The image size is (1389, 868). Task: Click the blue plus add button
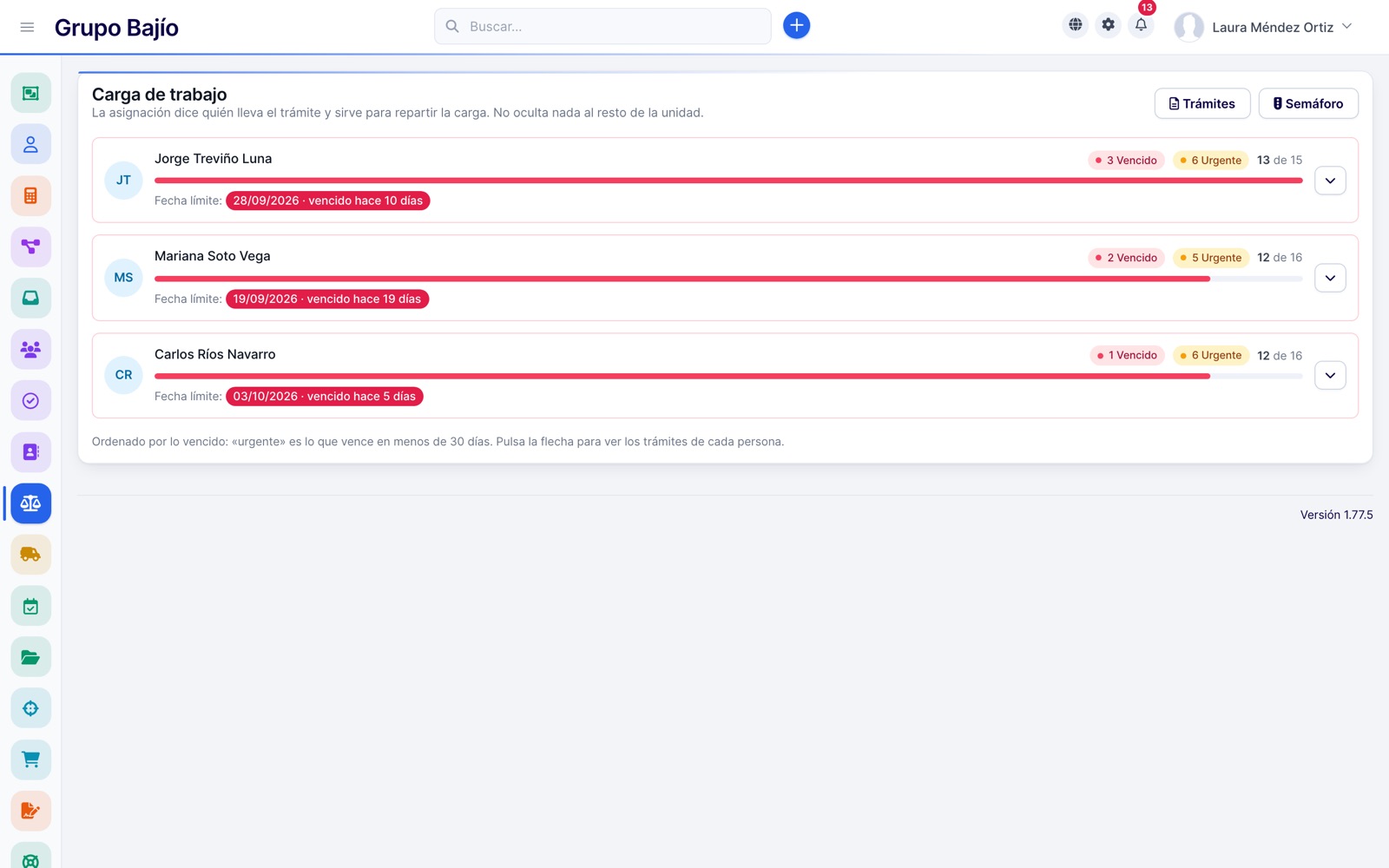[796, 26]
